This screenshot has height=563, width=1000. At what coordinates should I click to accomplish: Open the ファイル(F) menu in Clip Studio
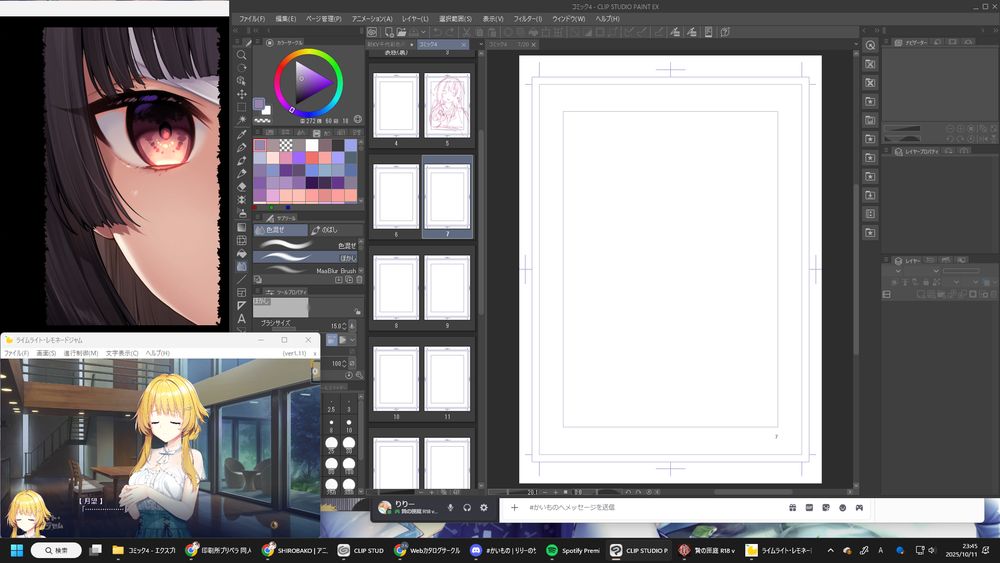(251, 19)
